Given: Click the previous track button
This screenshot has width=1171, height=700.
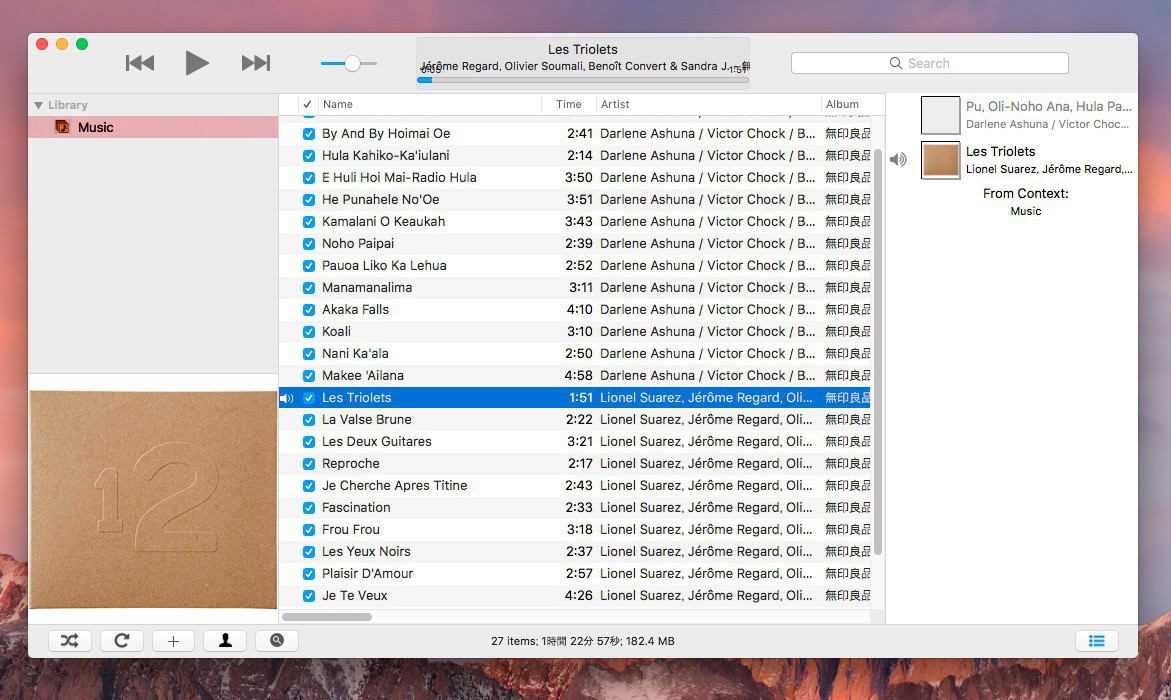Looking at the screenshot, I should coord(140,63).
